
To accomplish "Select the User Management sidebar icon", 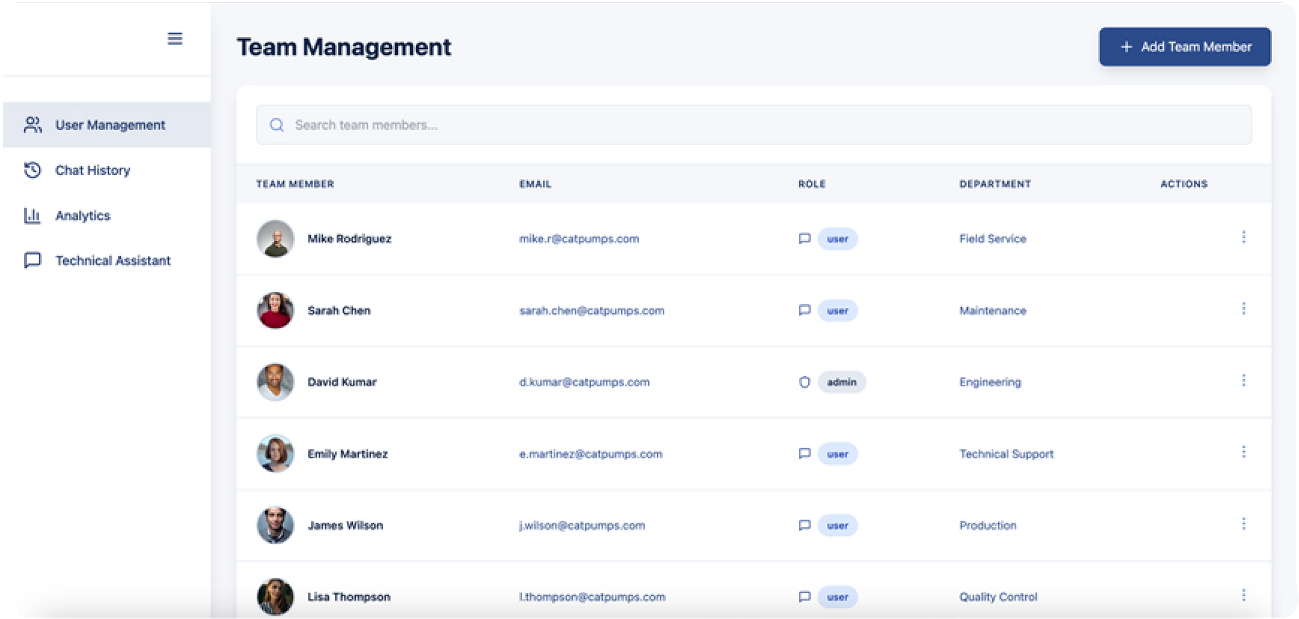I will pyautogui.click(x=32, y=124).
